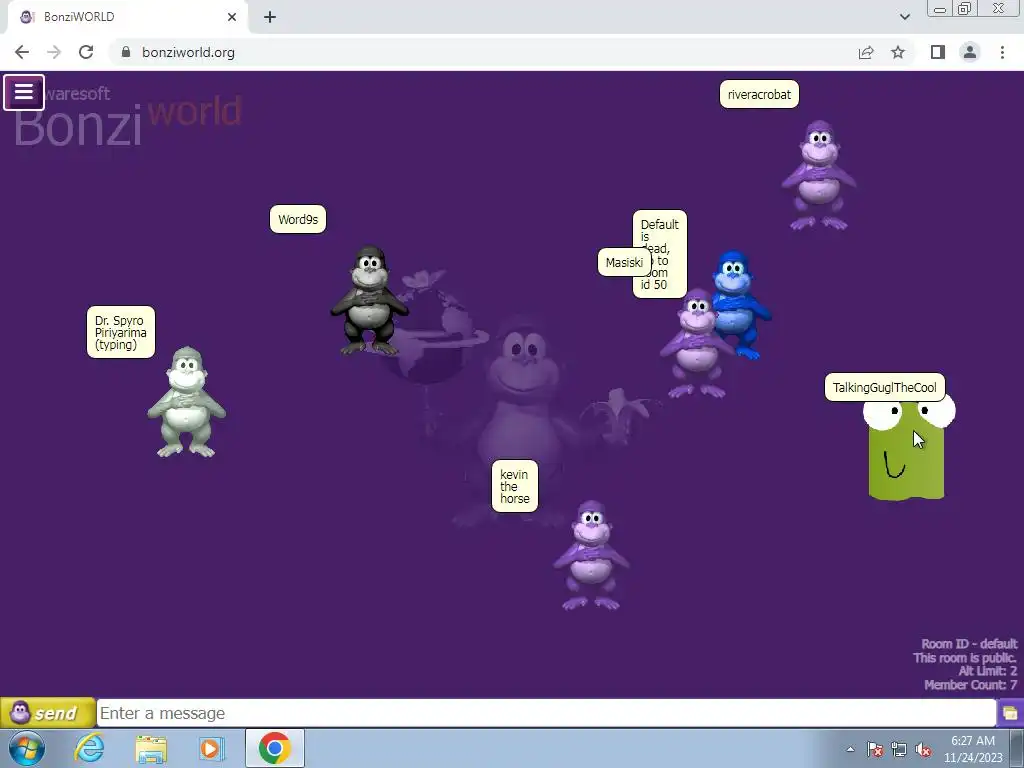The width and height of the screenshot is (1024, 768).
Task: Click the Action Center flag icon
Action: (x=875, y=749)
